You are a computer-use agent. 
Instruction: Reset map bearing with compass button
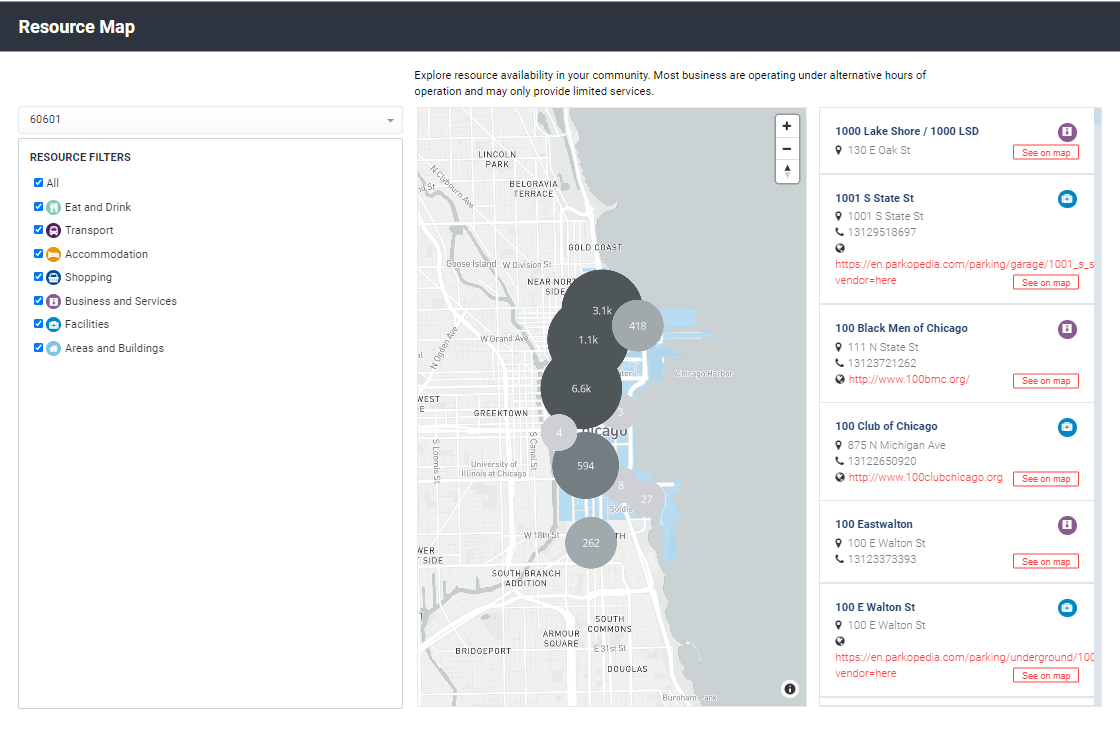click(786, 171)
